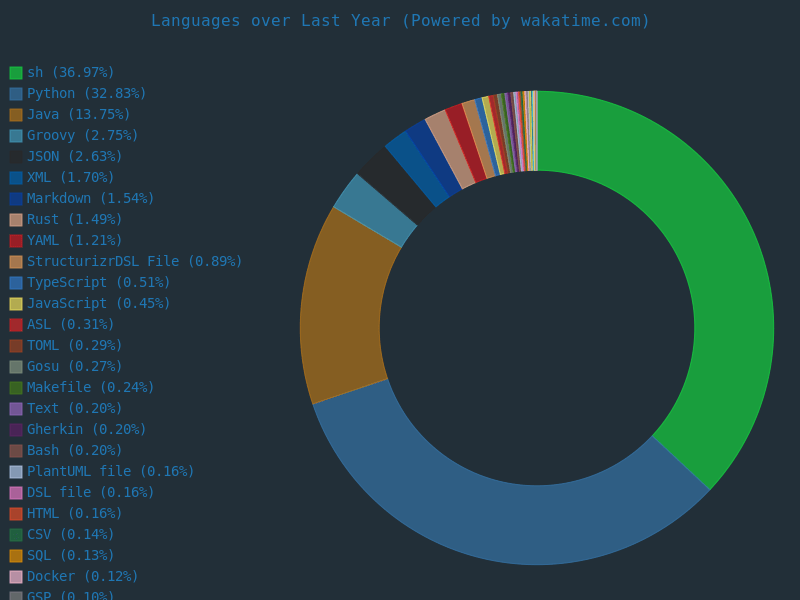The image size is (800, 600).
Task: Select the YAML red legend swatch
Action: coord(16,241)
